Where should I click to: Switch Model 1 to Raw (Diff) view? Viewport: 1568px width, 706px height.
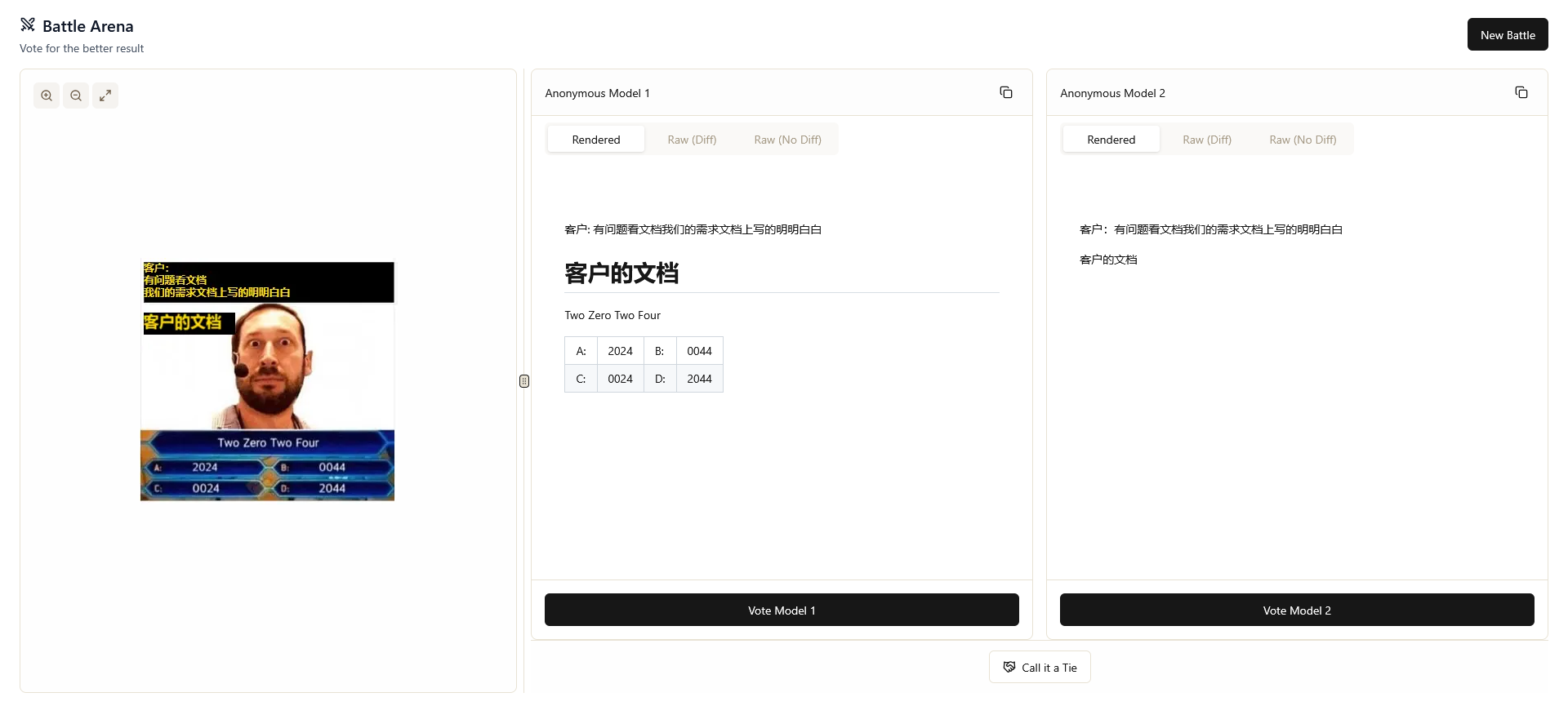point(692,140)
